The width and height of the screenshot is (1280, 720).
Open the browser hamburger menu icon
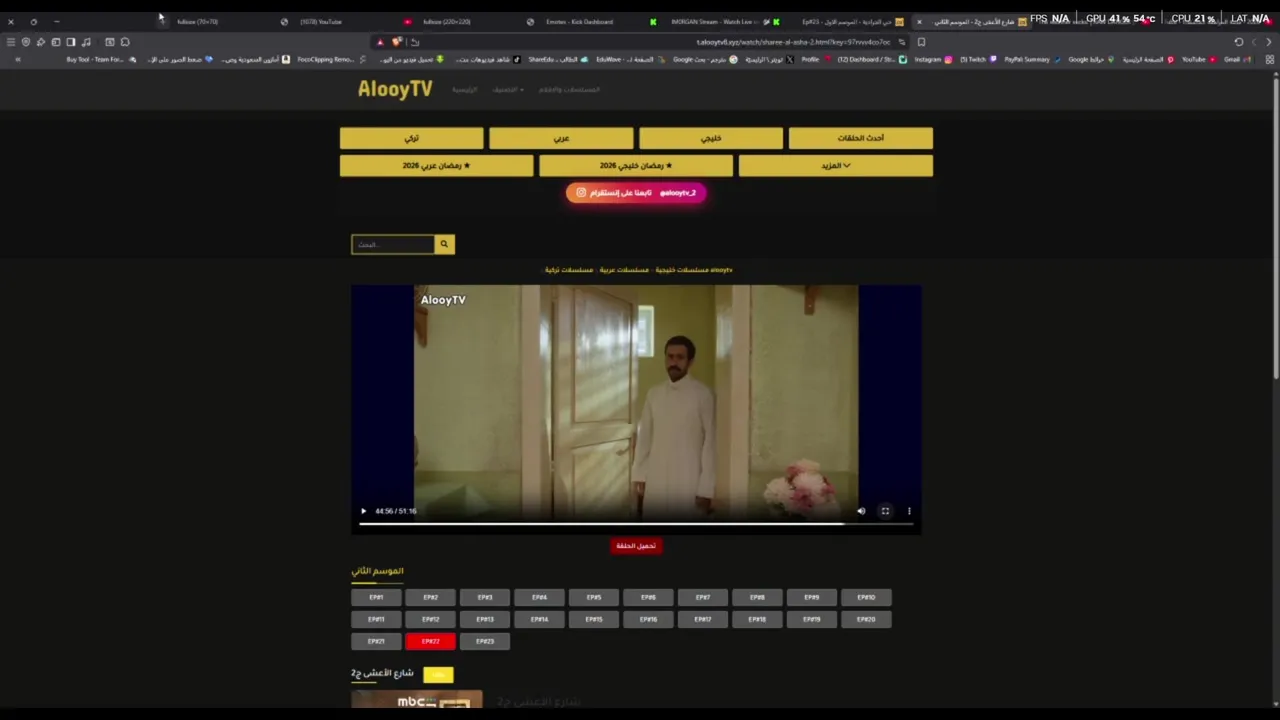pos(11,42)
